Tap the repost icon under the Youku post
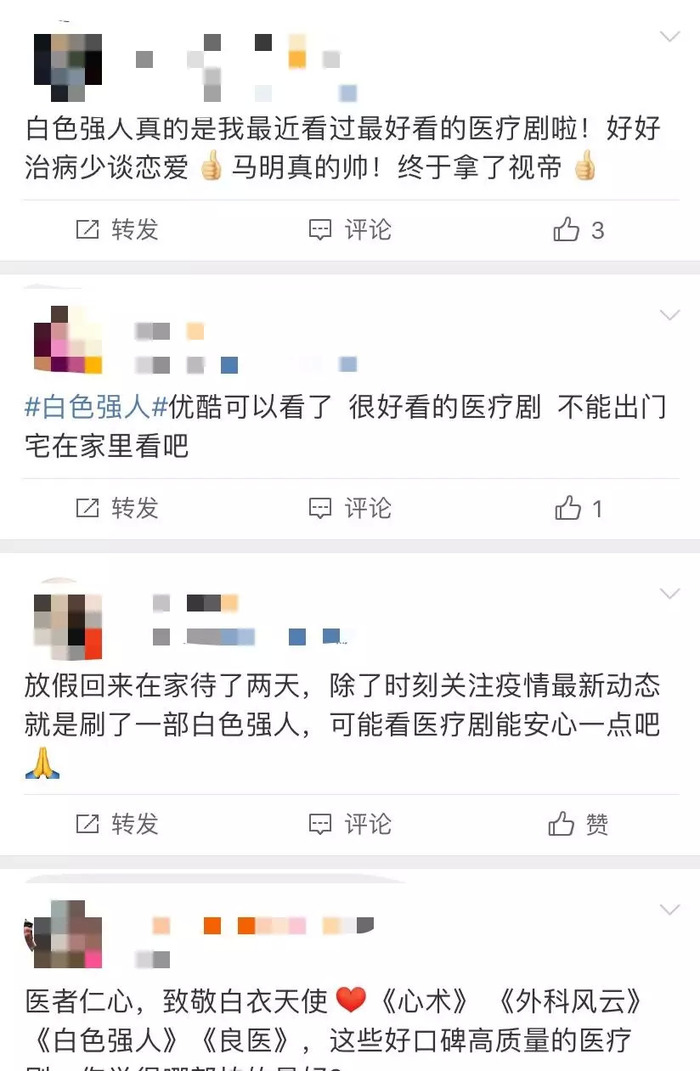This screenshot has height=1071, width=700. pyautogui.click(x=87, y=508)
